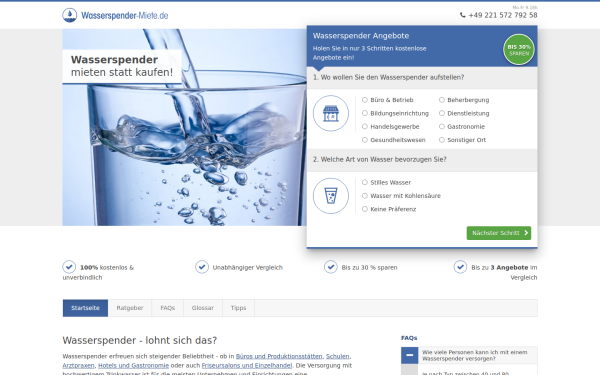Collapse the FAQ with the minus icon
The width and height of the screenshot is (600, 375).
(409, 355)
